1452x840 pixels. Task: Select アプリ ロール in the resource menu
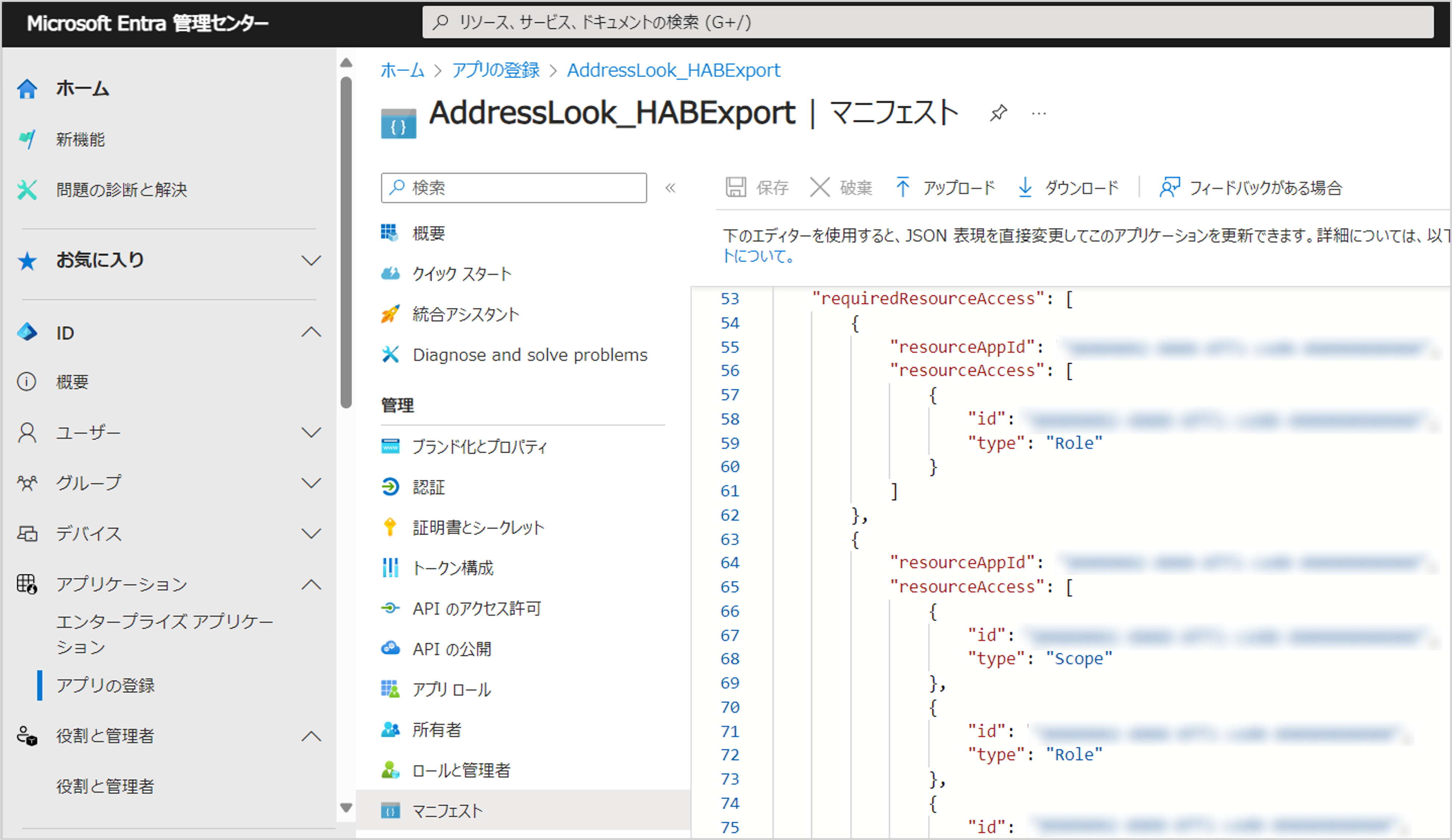point(451,689)
